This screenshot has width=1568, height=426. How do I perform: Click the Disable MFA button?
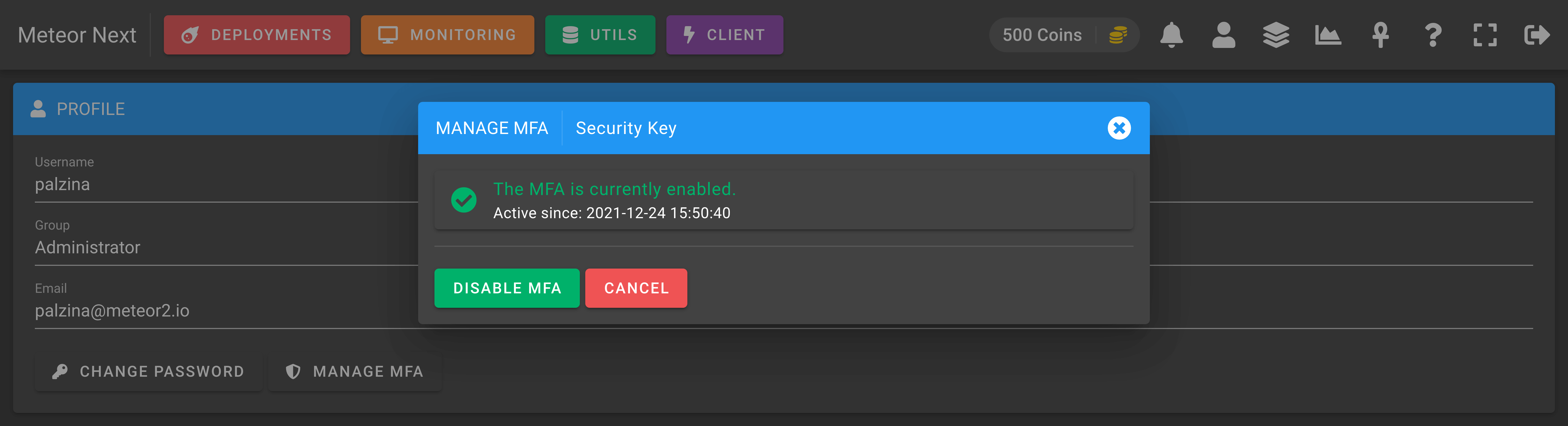[507, 288]
